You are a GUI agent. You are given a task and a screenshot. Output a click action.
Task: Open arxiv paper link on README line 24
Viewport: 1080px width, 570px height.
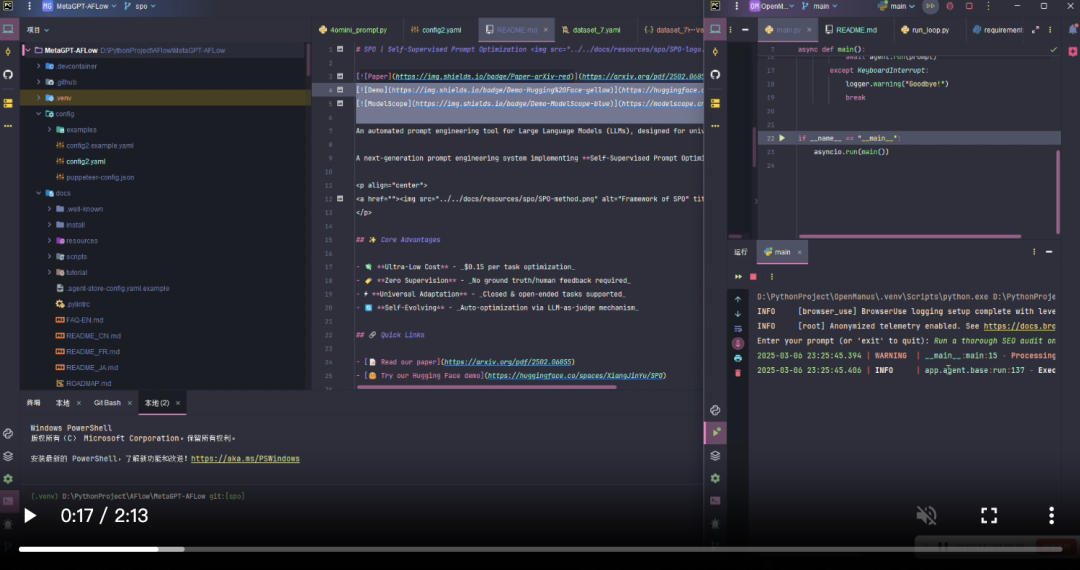[509, 362]
